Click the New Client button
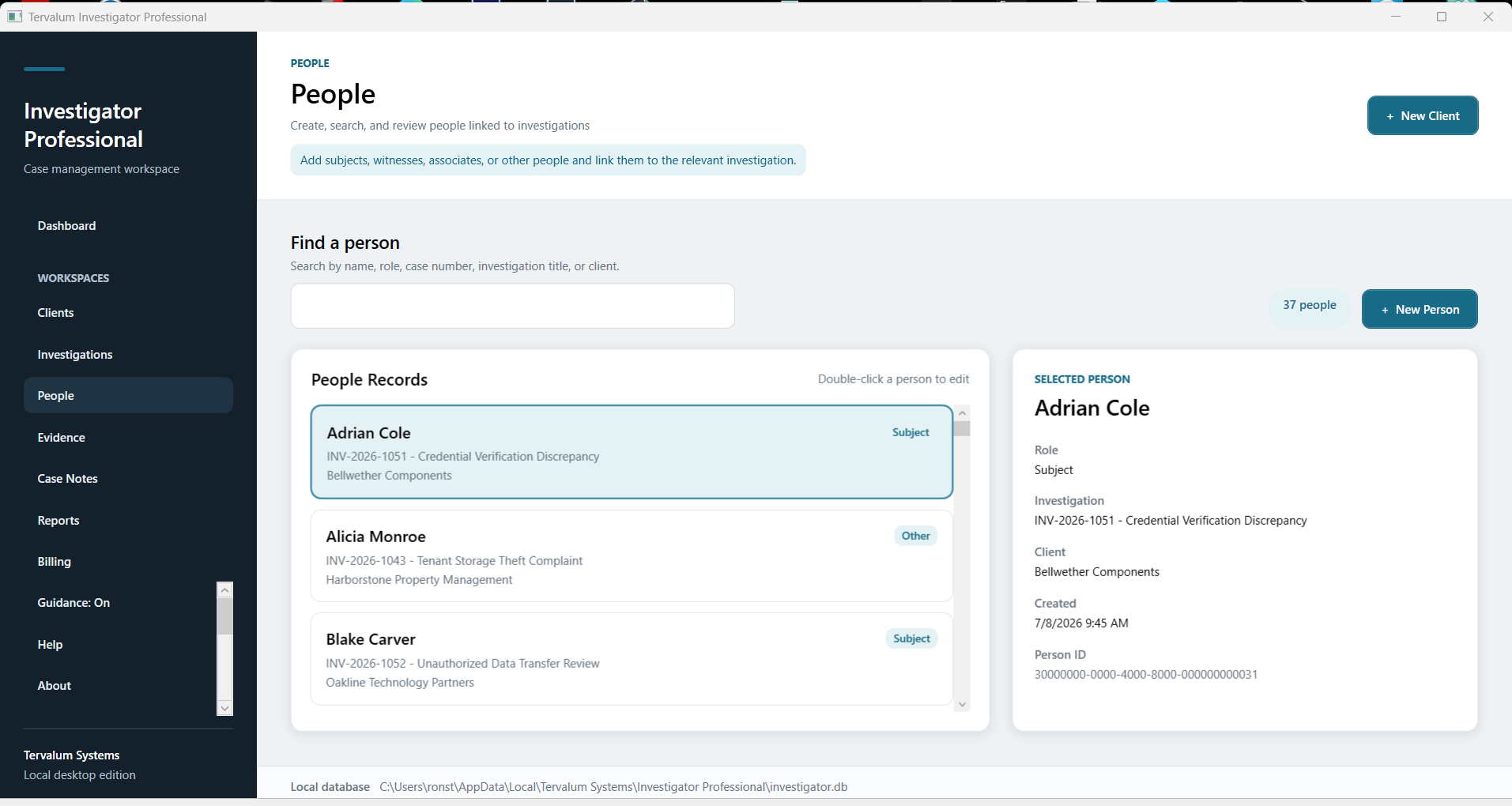This screenshot has height=806, width=1512. 1423,115
